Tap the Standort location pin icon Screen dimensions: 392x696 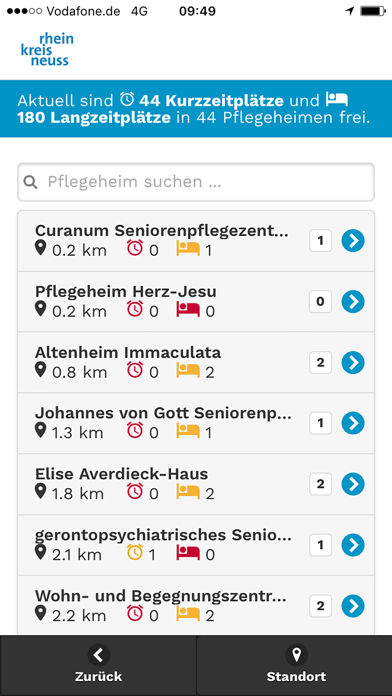pos(297,654)
